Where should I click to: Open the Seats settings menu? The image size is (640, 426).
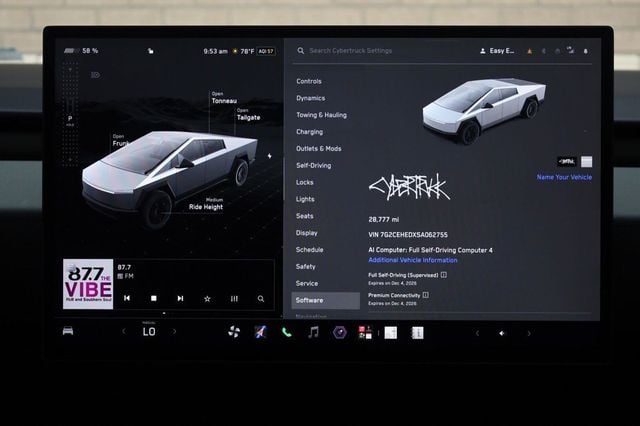pos(304,216)
